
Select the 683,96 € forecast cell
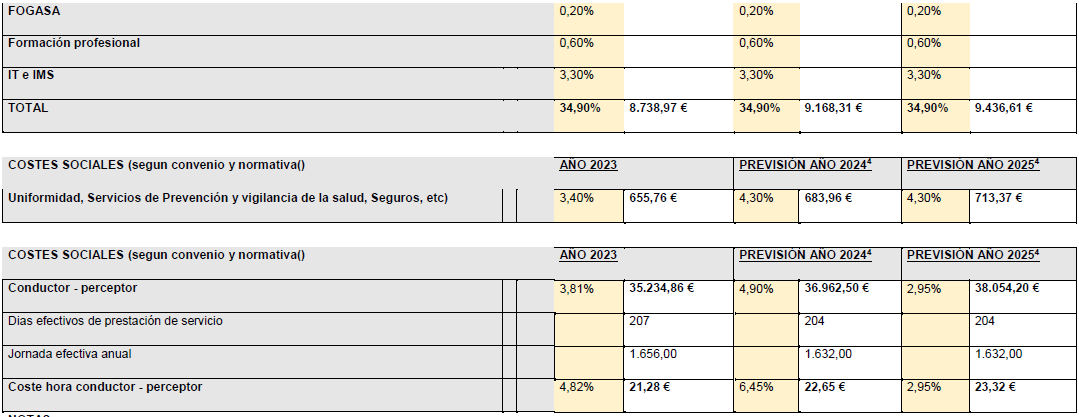[851, 205]
